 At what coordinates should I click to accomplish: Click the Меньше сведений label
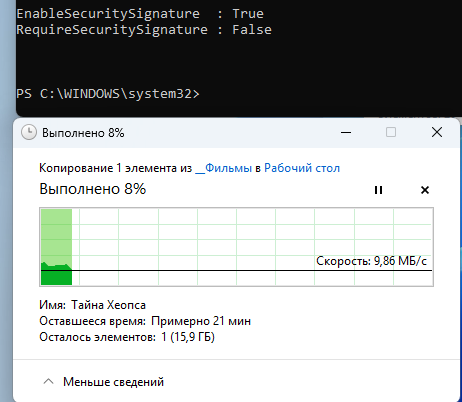click(x=113, y=382)
